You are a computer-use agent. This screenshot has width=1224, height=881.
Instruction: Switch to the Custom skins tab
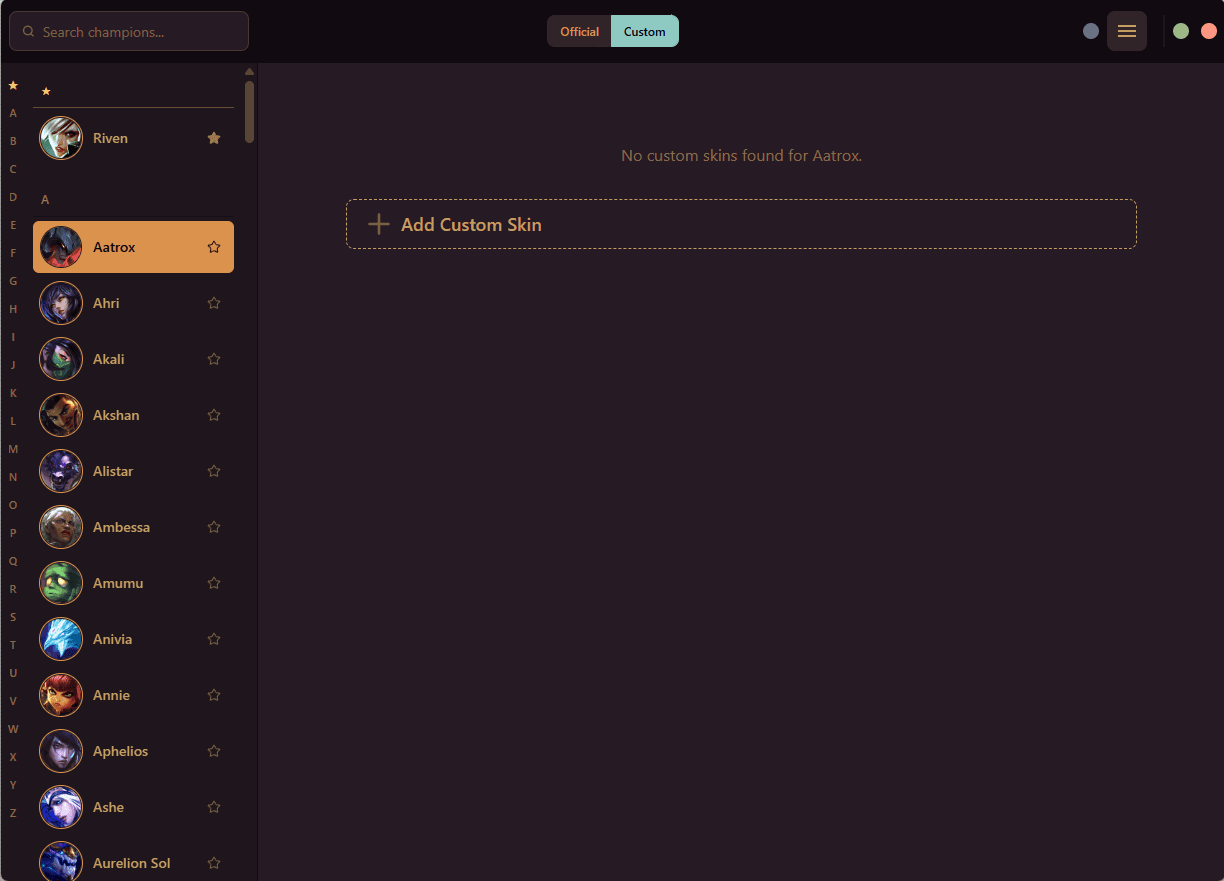(644, 31)
